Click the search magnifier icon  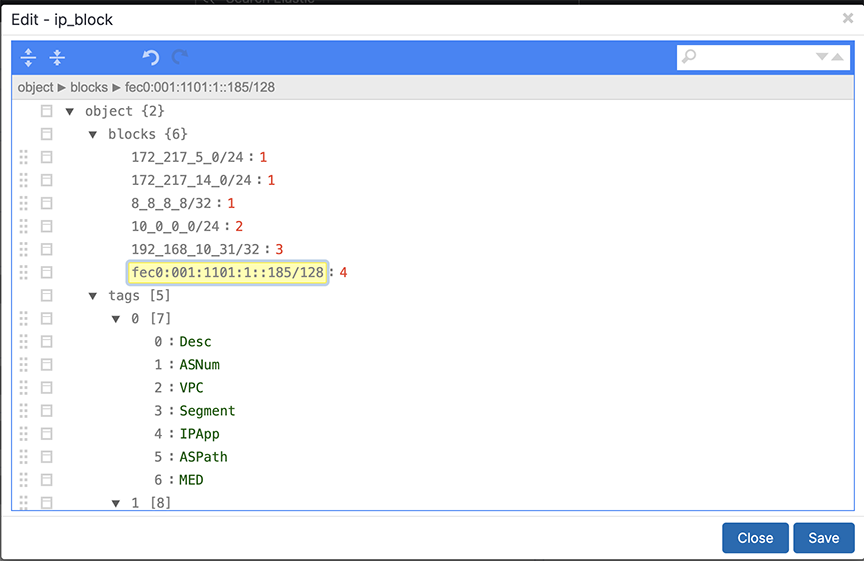(689, 56)
